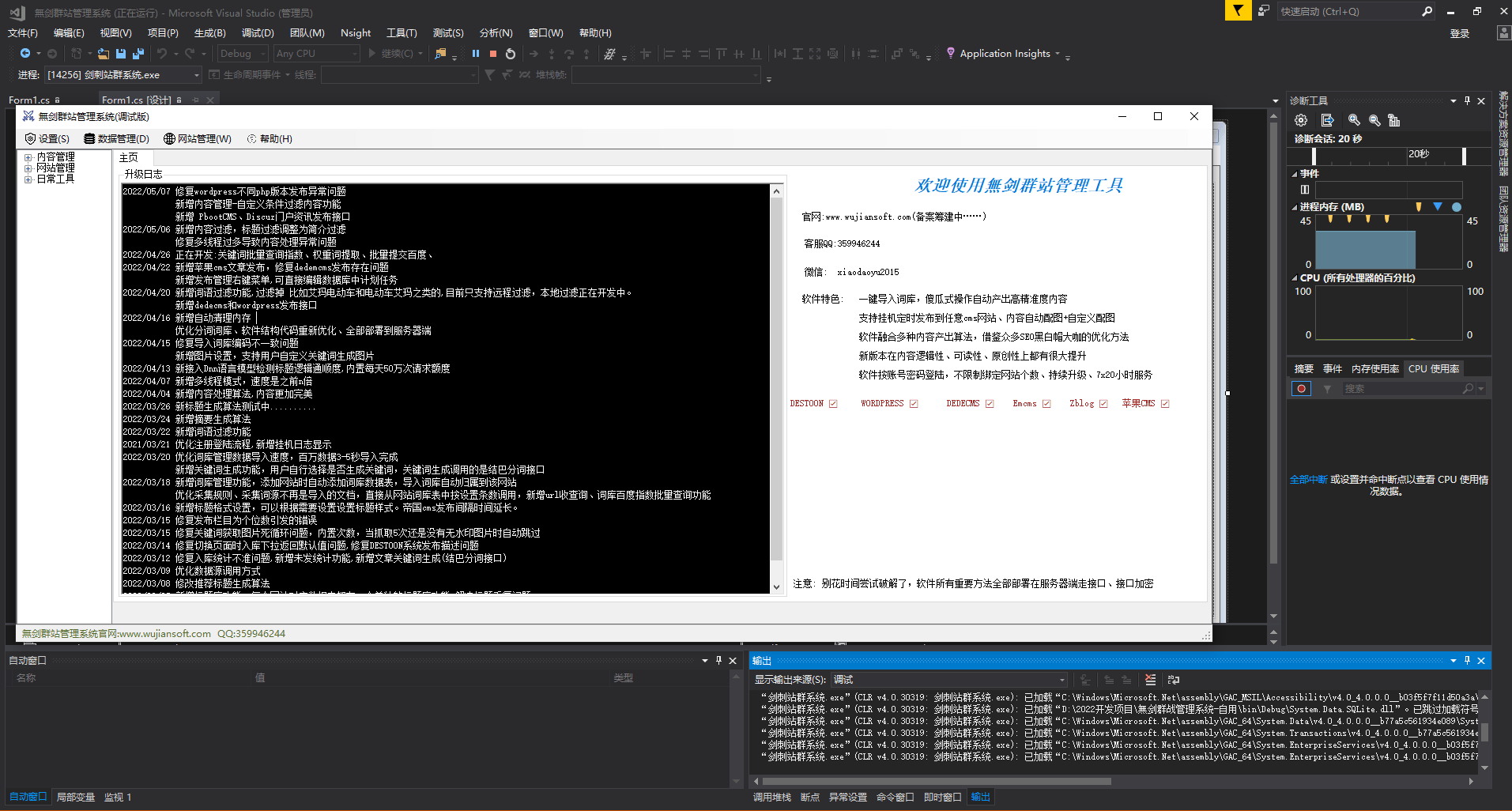The height and width of the screenshot is (811, 1512).
Task: Click the reset zoom chart icon
Action: 1394,120
